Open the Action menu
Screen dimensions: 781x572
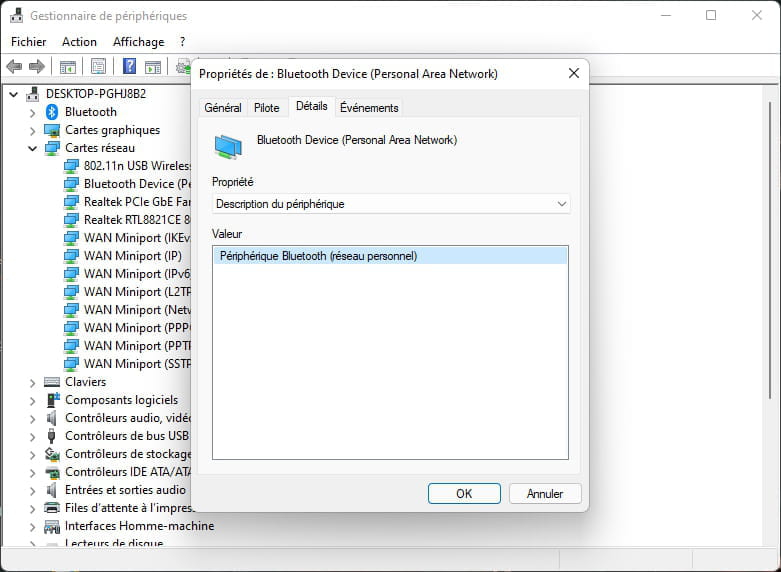tap(79, 41)
